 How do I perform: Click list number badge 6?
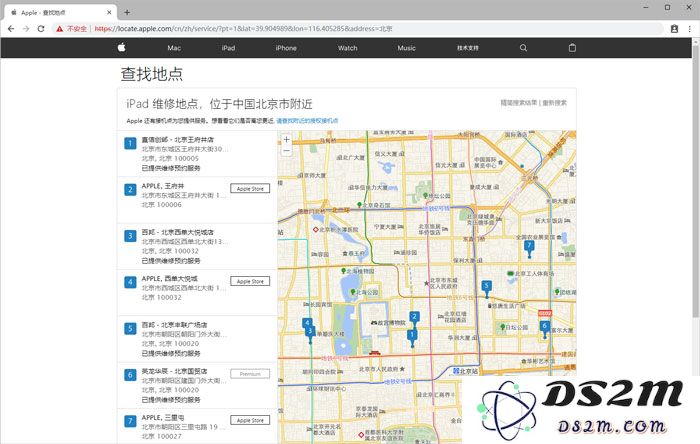click(x=130, y=375)
